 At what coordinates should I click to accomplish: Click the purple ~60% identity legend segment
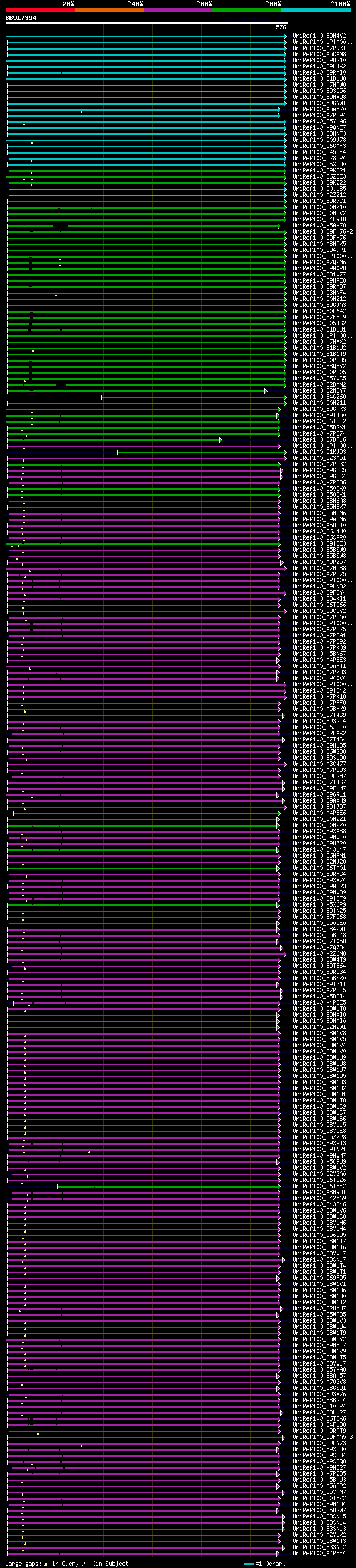point(179,10)
